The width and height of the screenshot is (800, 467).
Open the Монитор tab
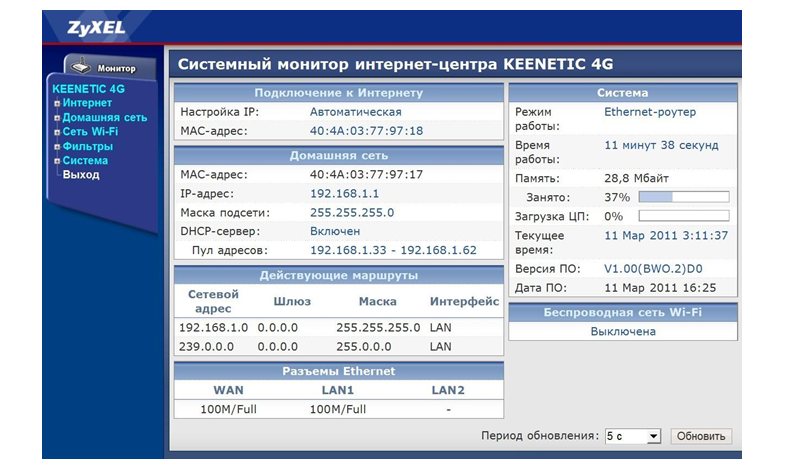coord(110,67)
